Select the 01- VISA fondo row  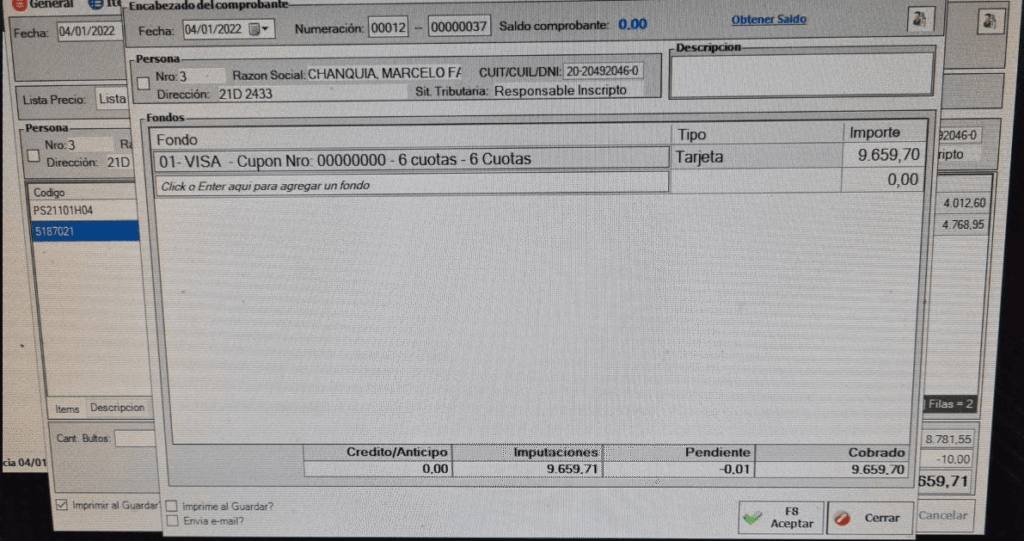click(411, 159)
